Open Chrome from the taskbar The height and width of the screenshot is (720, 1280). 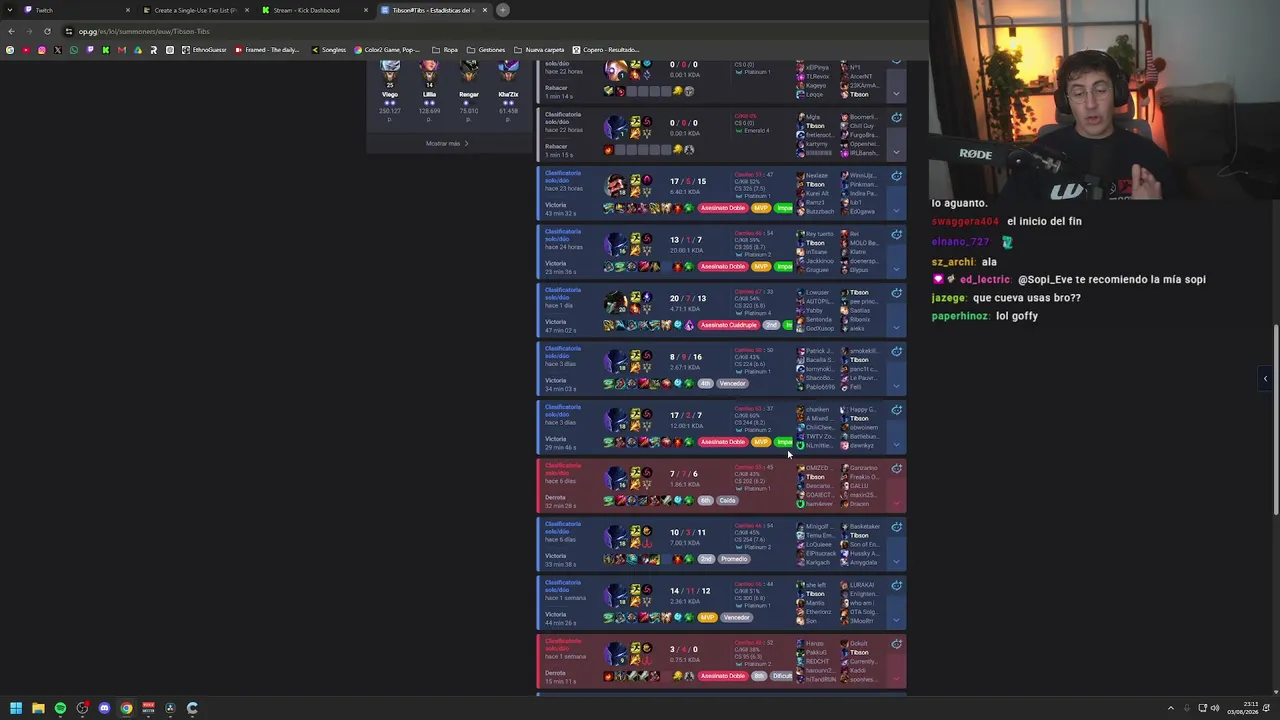pyautogui.click(x=126, y=708)
